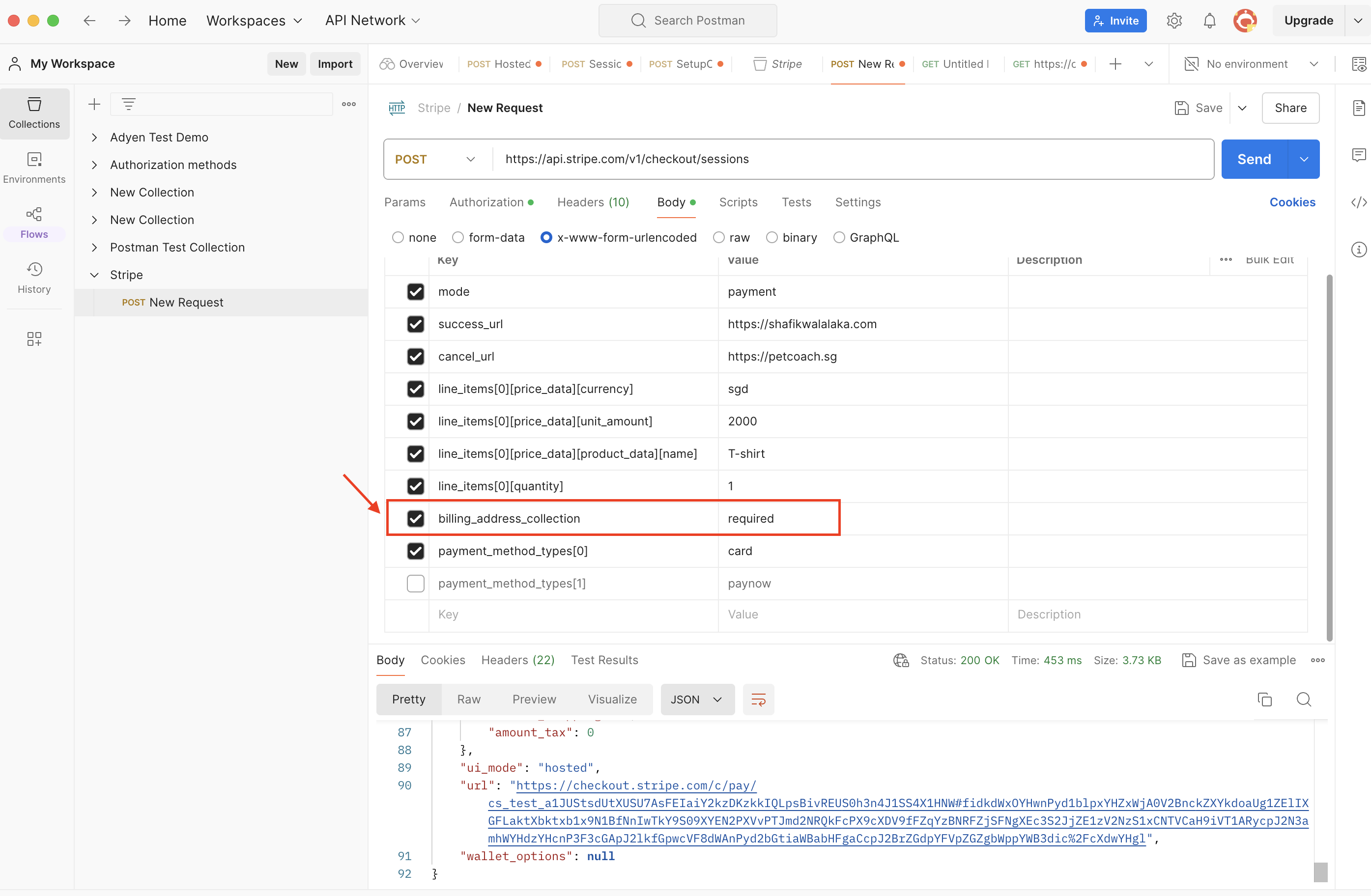Click the network globe status icon
Screen dimensions: 1371x896
click(900, 660)
